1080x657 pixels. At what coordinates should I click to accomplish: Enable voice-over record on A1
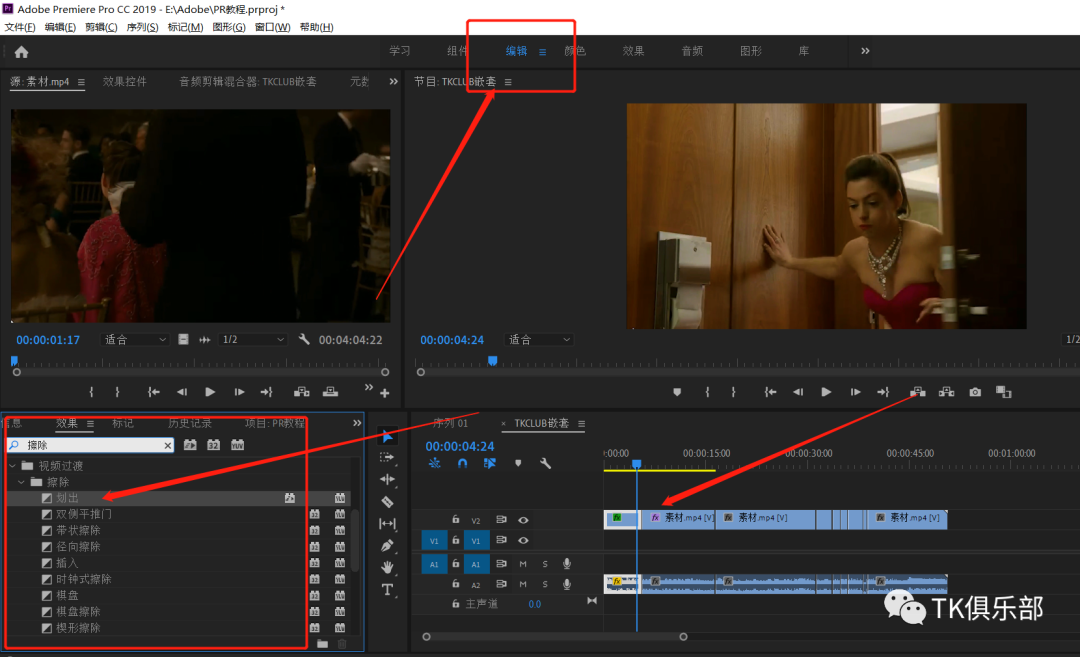(567, 564)
